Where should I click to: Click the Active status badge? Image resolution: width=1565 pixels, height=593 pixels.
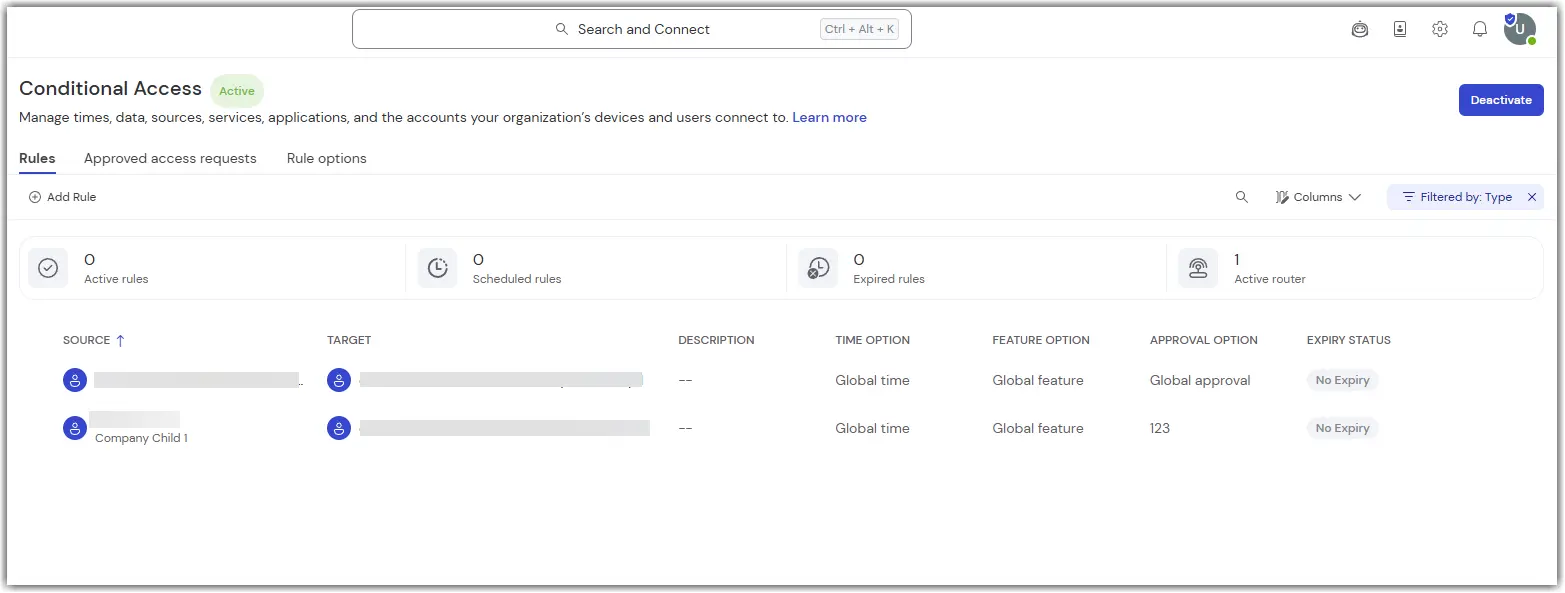pos(237,91)
